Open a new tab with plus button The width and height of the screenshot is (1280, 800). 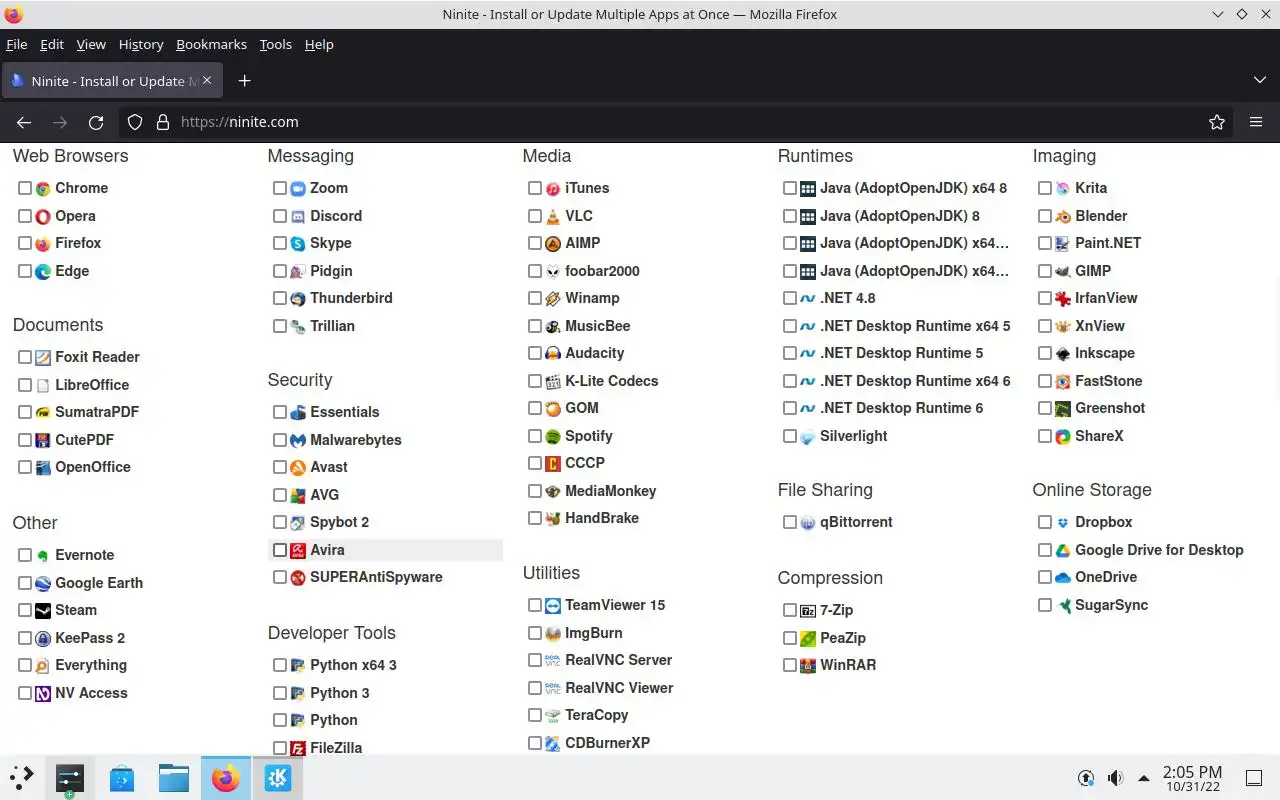(x=244, y=80)
